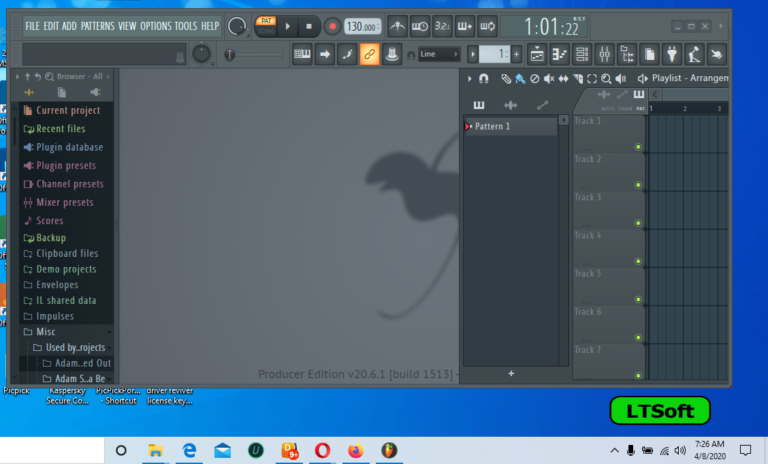Switch to PAT pattern mode
768x464 pixels.
pyautogui.click(x=266, y=21)
